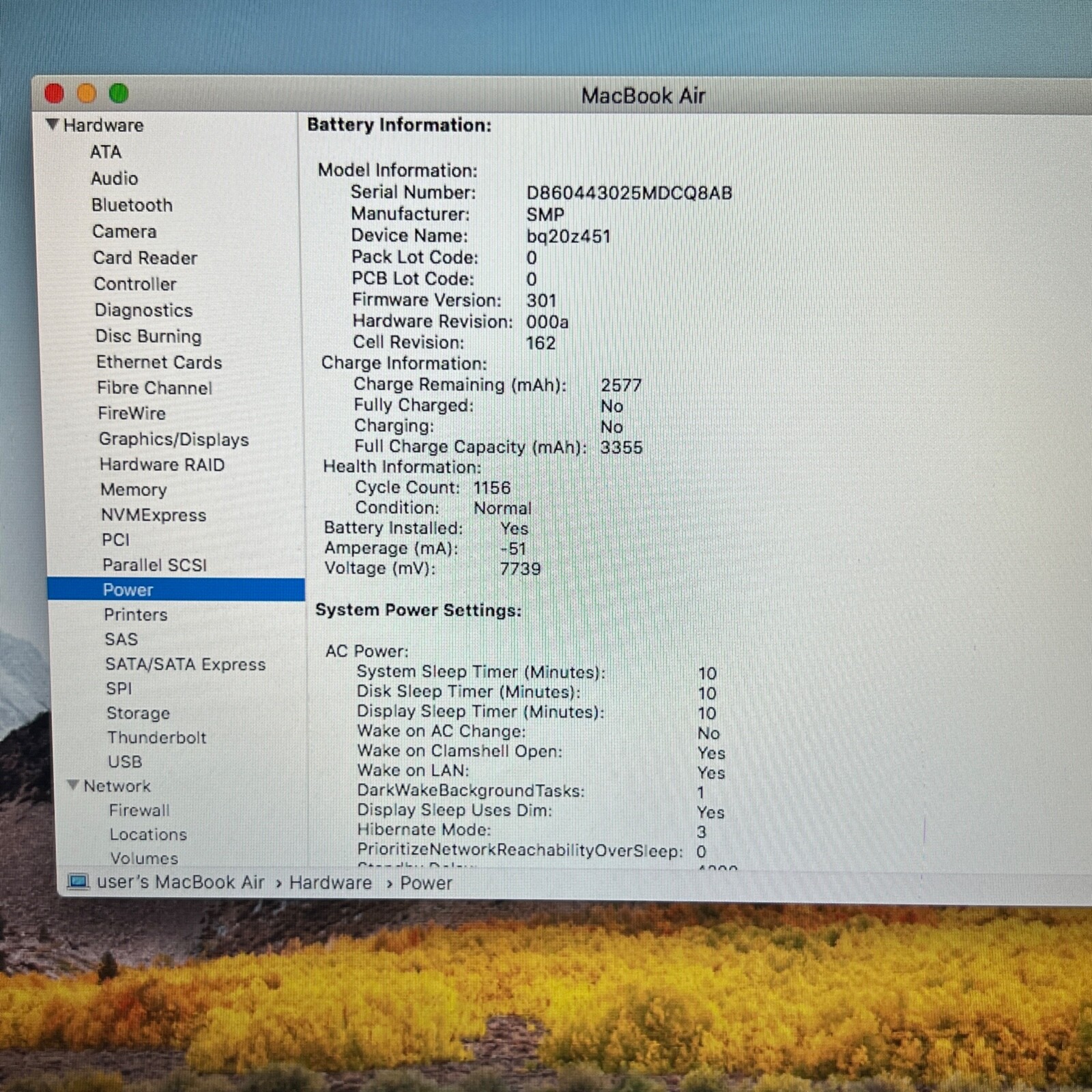Click Hardware in the path bar

point(331,882)
